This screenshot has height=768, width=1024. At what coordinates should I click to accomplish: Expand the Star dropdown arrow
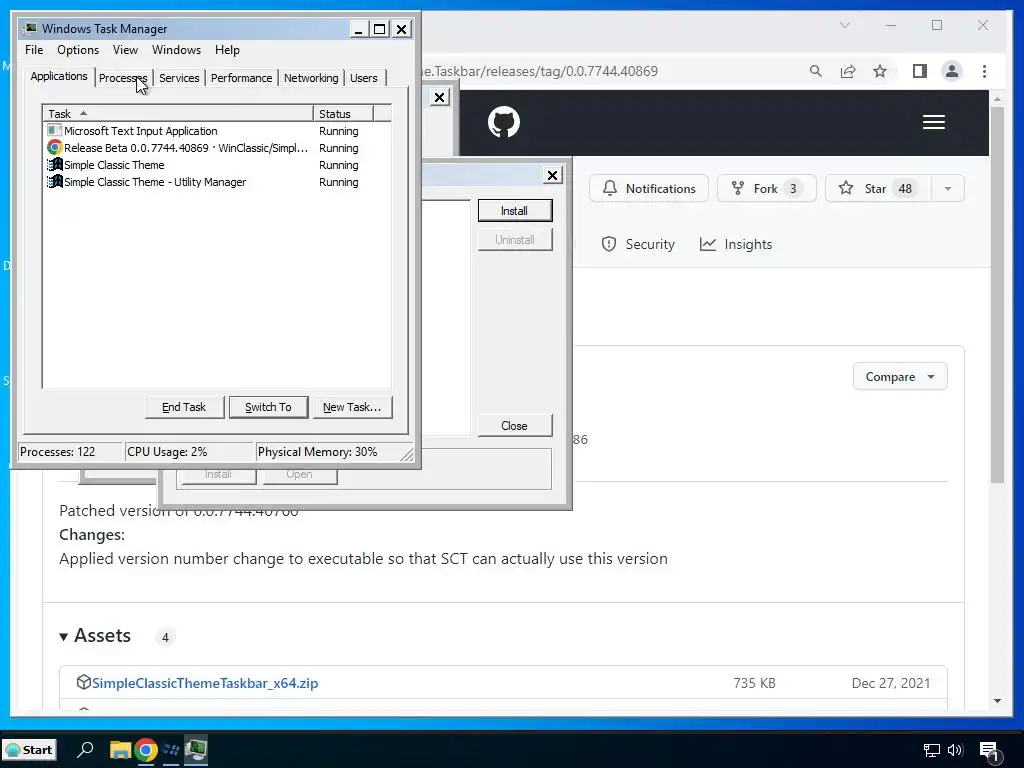coord(948,188)
